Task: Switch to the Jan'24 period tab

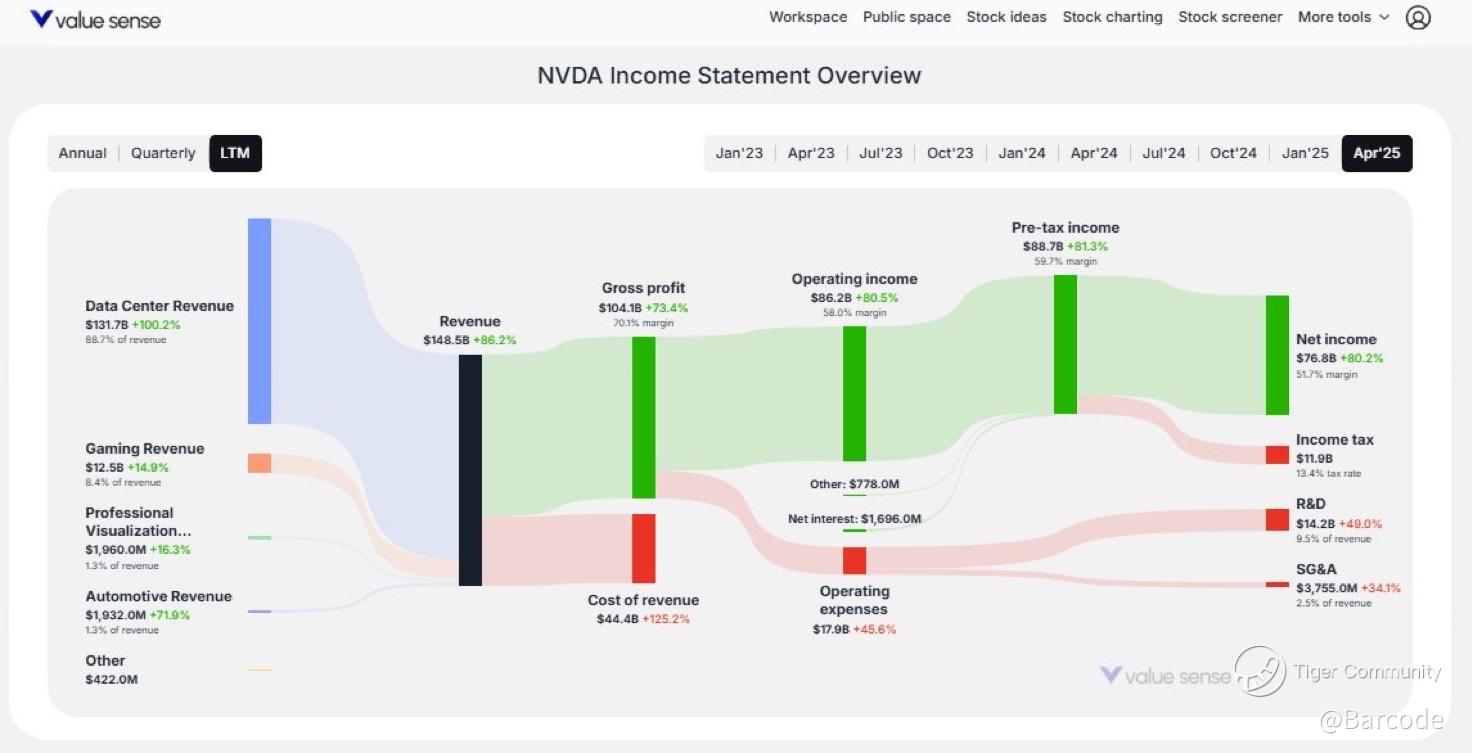Action: tap(1022, 153)
